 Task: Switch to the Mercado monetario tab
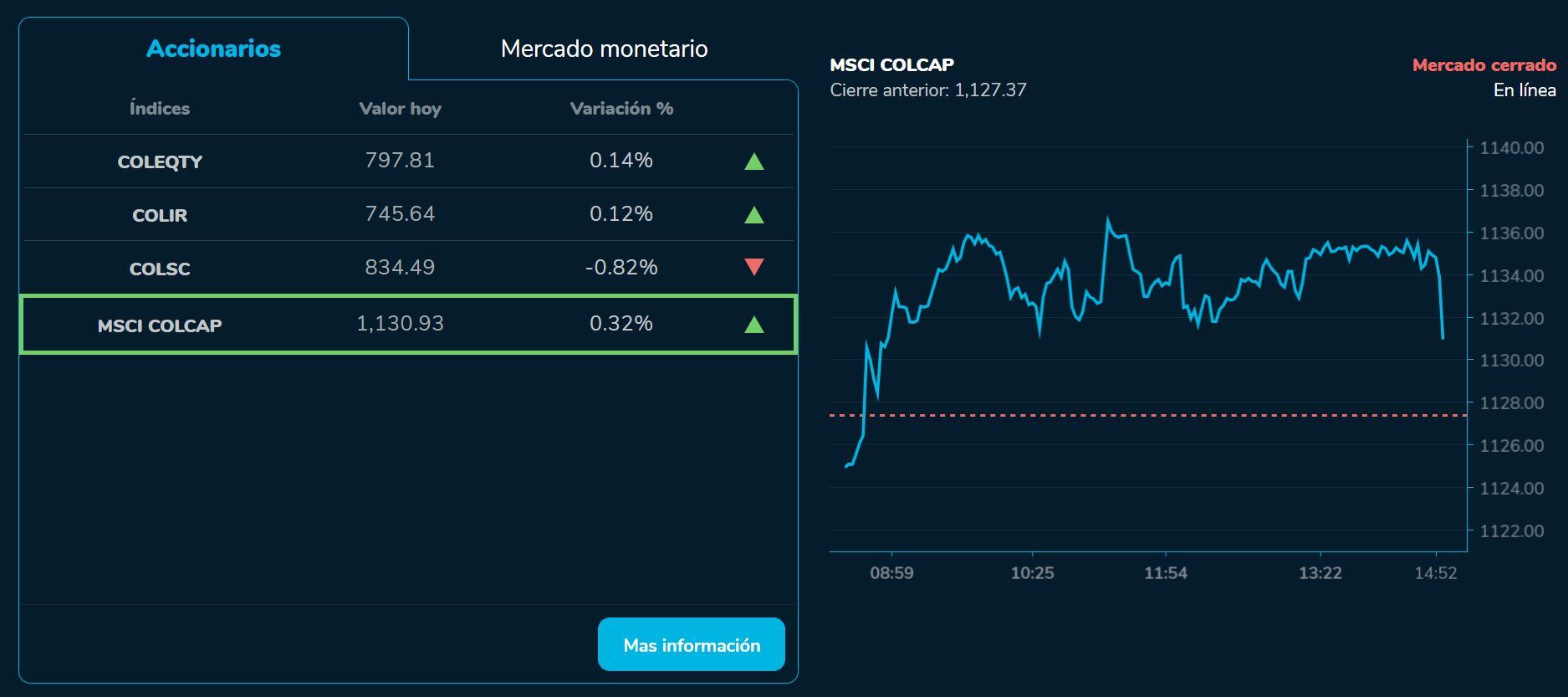click(x=604, y=49)
